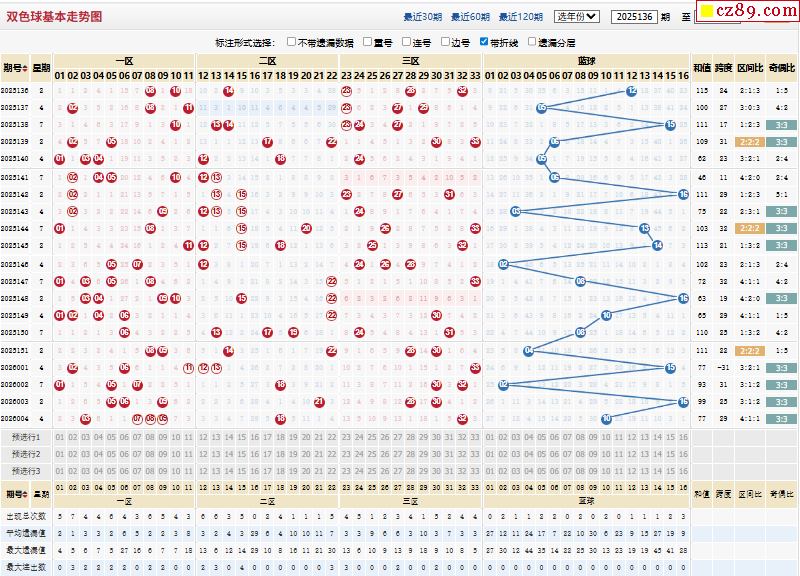Click the start period field showing 2025136
800x576 pixels.
pyautogui.click(x=635, y=17)
